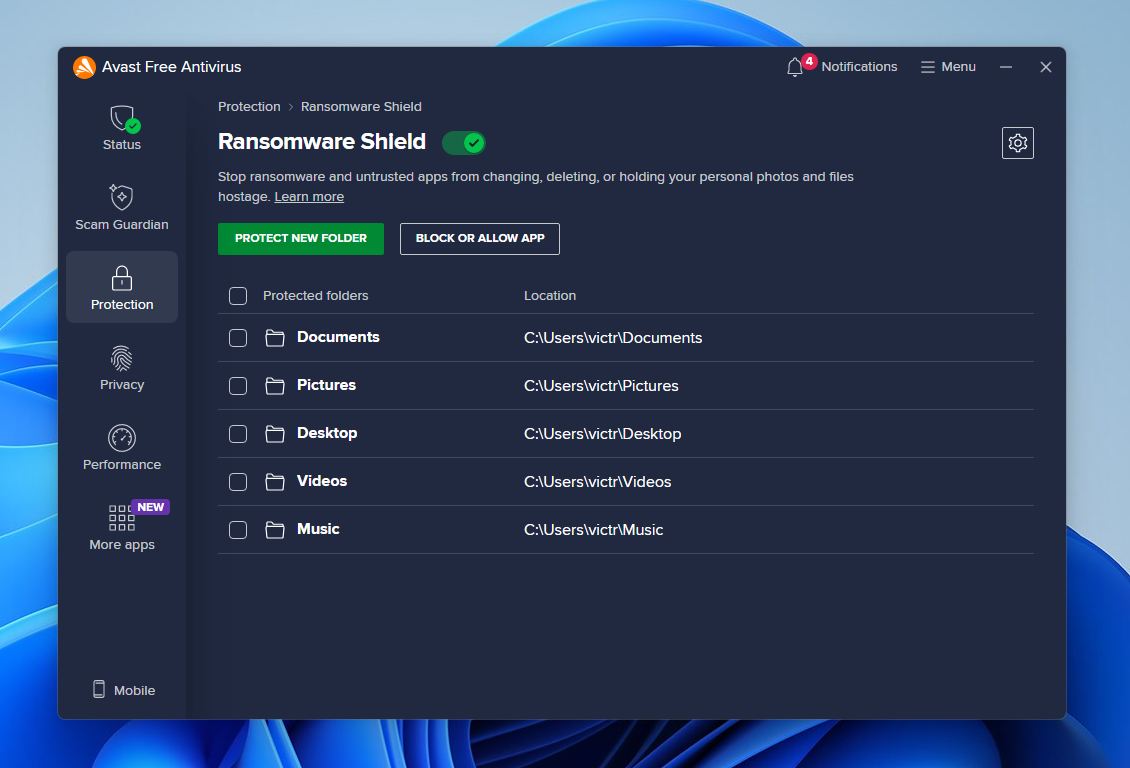Select the Music folder name
This screenshot has height=768, width=1130.
[x=318, y=529]
